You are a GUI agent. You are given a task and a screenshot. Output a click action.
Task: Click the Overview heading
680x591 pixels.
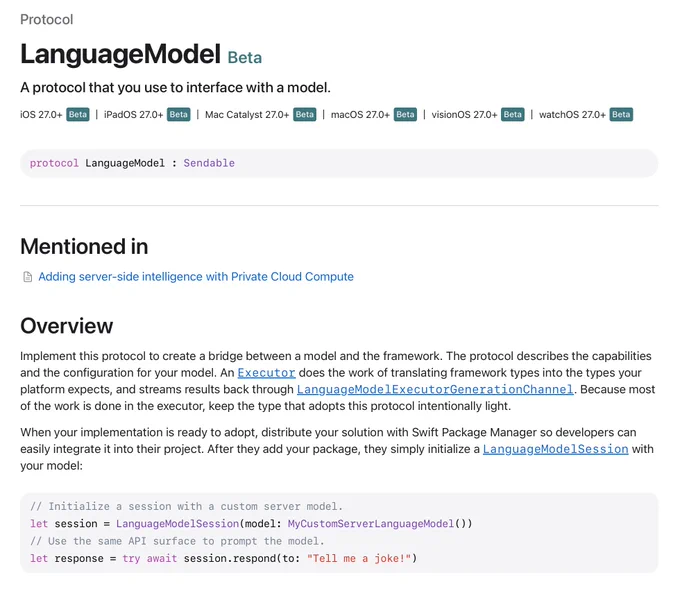(66, 326)
